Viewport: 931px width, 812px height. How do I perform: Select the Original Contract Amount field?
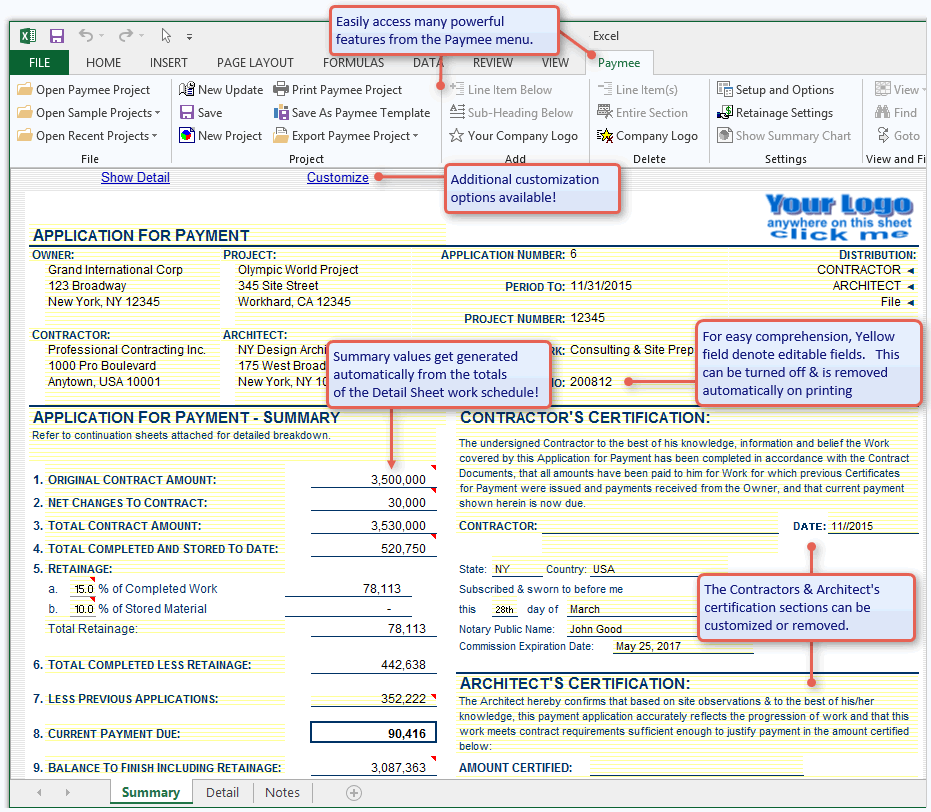pyautogui.click(x=370, y=480)
